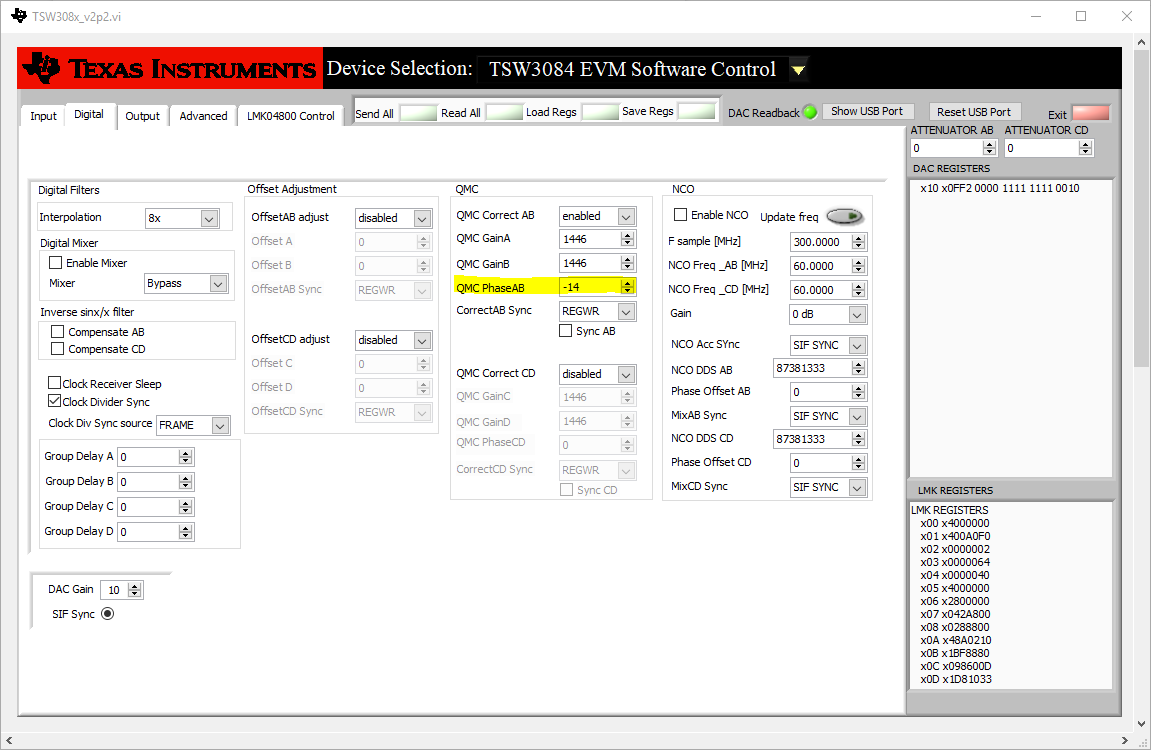Image resolution: width=1151 pixels, height=750 pixels.
Task: Click the Group Delay A stepper arrows
Action: [186, 457]
